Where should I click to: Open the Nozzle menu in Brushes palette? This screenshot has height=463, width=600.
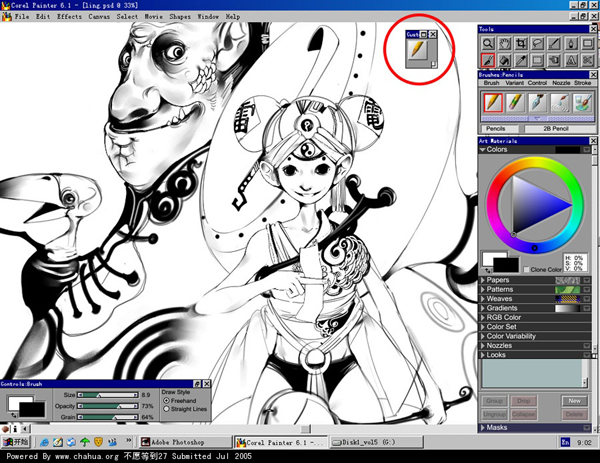(x=561, y=83)
